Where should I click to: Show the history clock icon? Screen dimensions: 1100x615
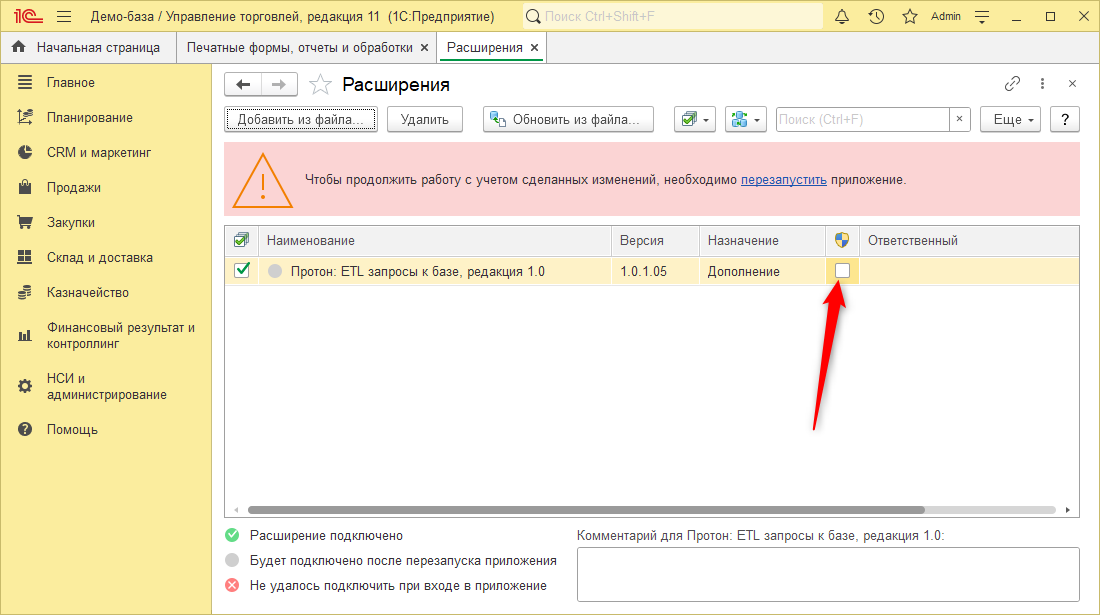point(876,16)
